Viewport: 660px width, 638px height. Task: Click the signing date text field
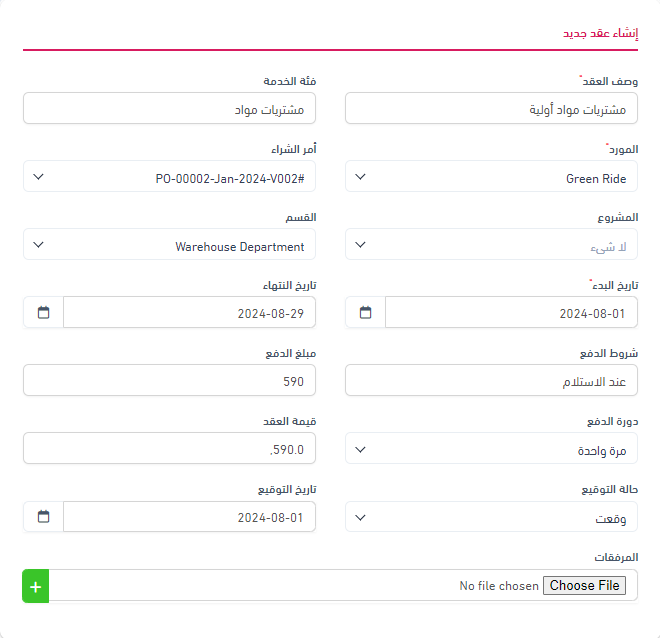pos(189,517)
